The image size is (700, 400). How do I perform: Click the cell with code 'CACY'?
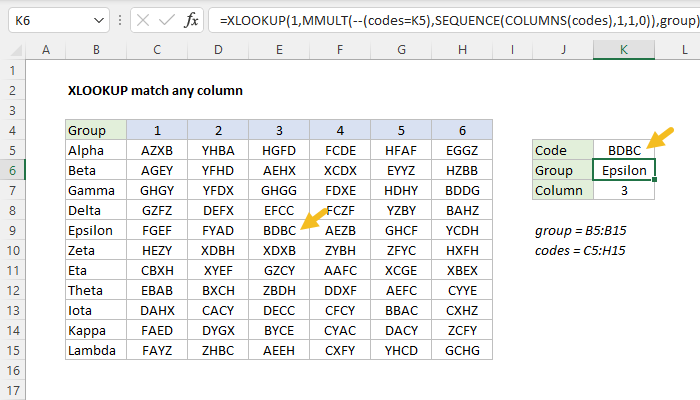pyautogui.click(x=218, y=310)
